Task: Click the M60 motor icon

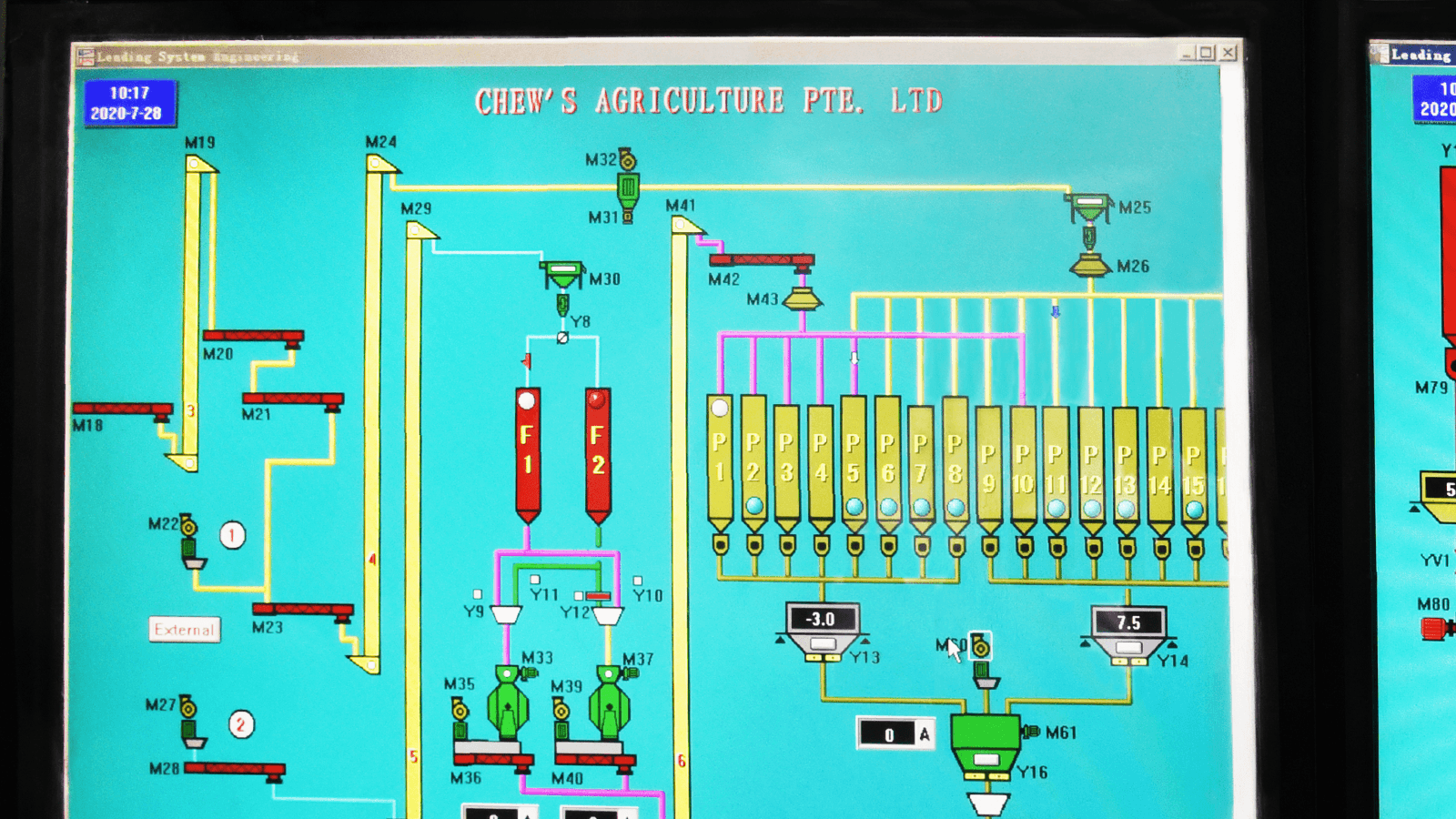Action: 981,645
